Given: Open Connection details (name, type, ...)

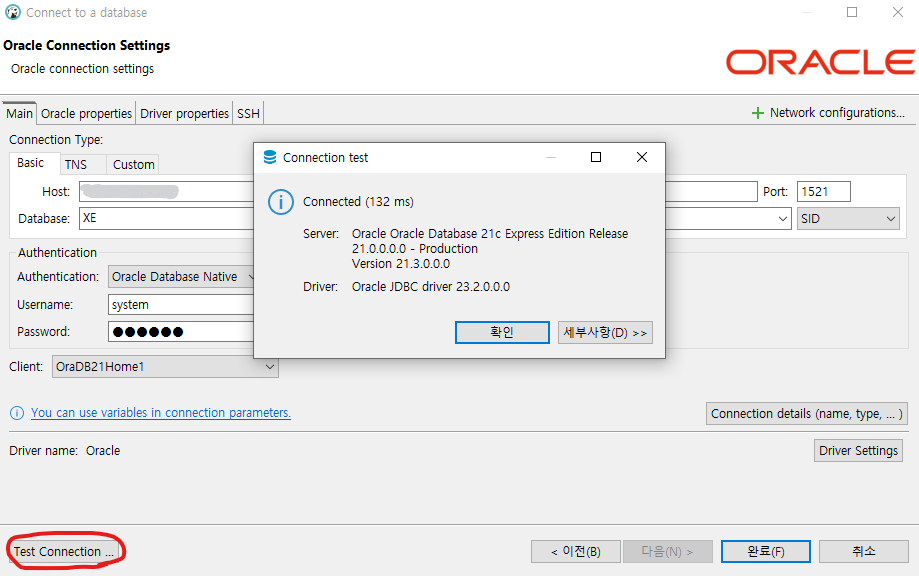Looking at the screenshot, I should tap(806, 414).
